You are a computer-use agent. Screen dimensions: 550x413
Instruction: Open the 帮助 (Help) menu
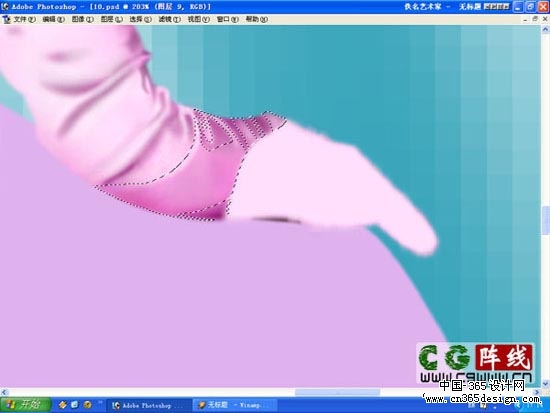click(x=257, y=19)
